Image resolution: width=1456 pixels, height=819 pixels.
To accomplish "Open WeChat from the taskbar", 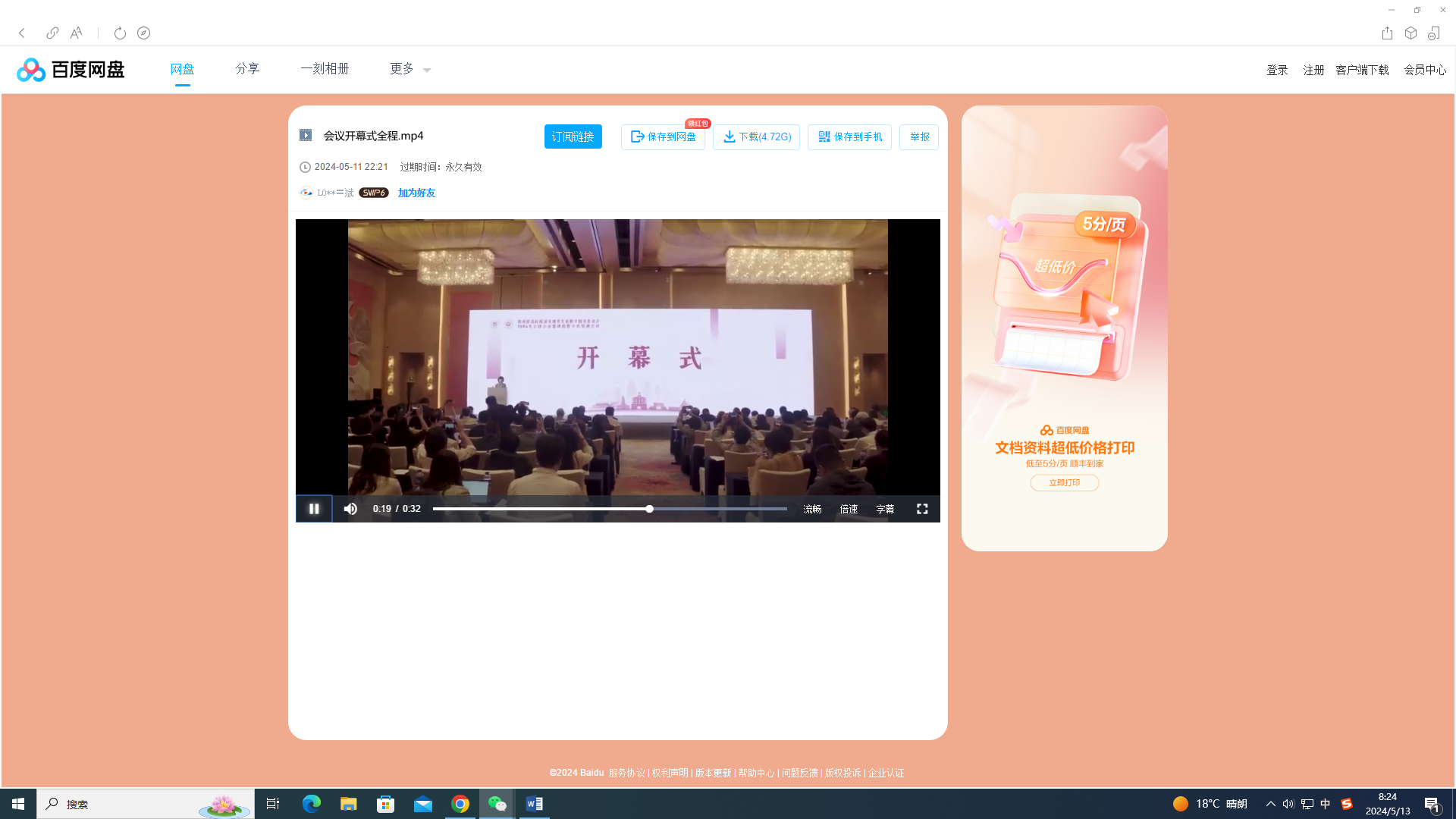I will coord(497,804).
